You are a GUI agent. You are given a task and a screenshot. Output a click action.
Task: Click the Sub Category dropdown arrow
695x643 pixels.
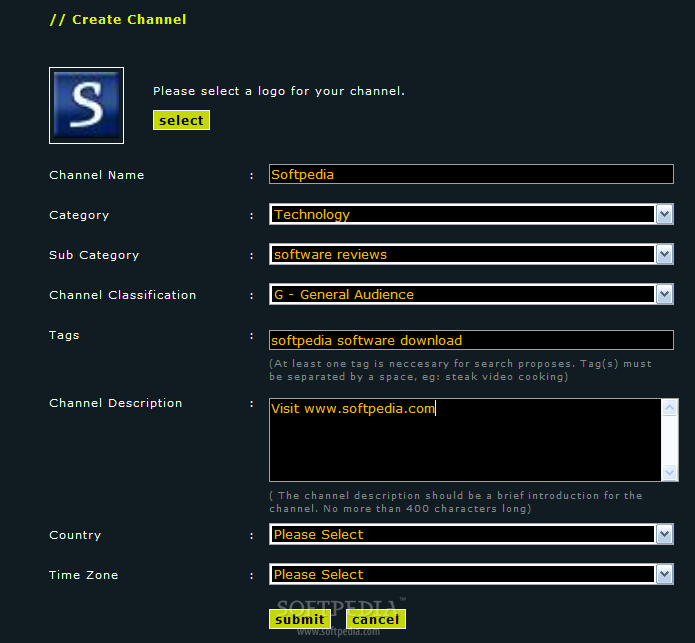(664, 254)
